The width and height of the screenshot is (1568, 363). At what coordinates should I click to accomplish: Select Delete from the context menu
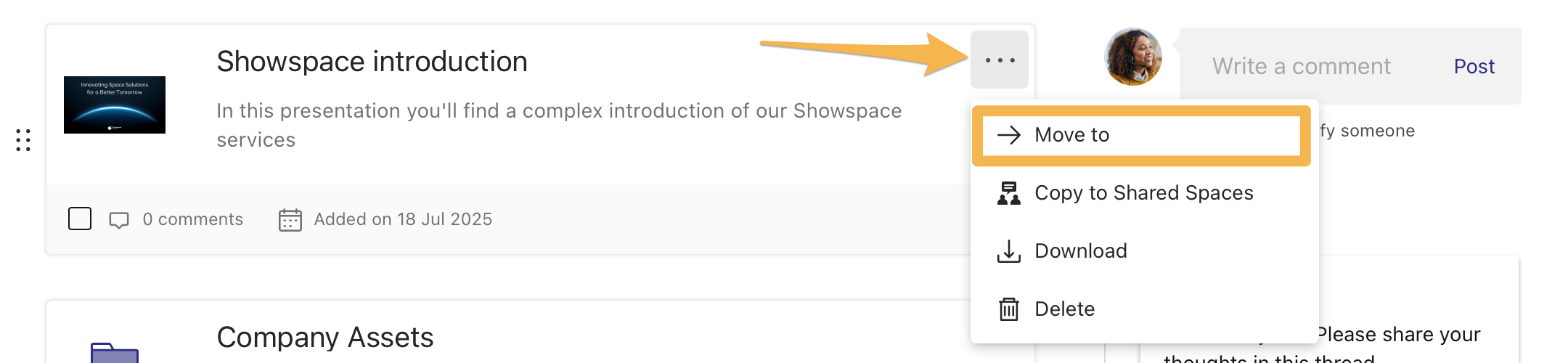[1064, 309]
